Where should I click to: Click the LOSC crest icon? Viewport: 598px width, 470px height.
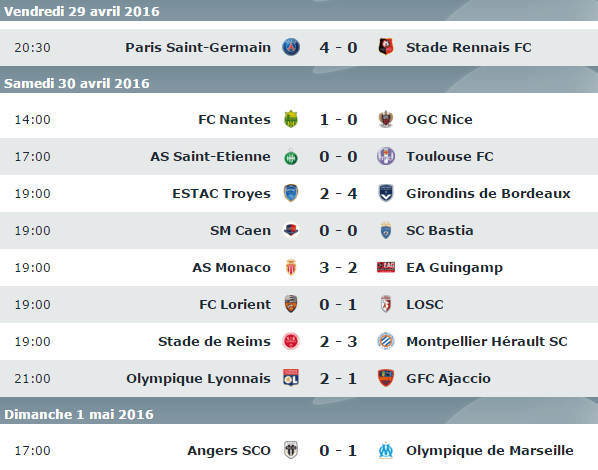[x=386, y=304]
